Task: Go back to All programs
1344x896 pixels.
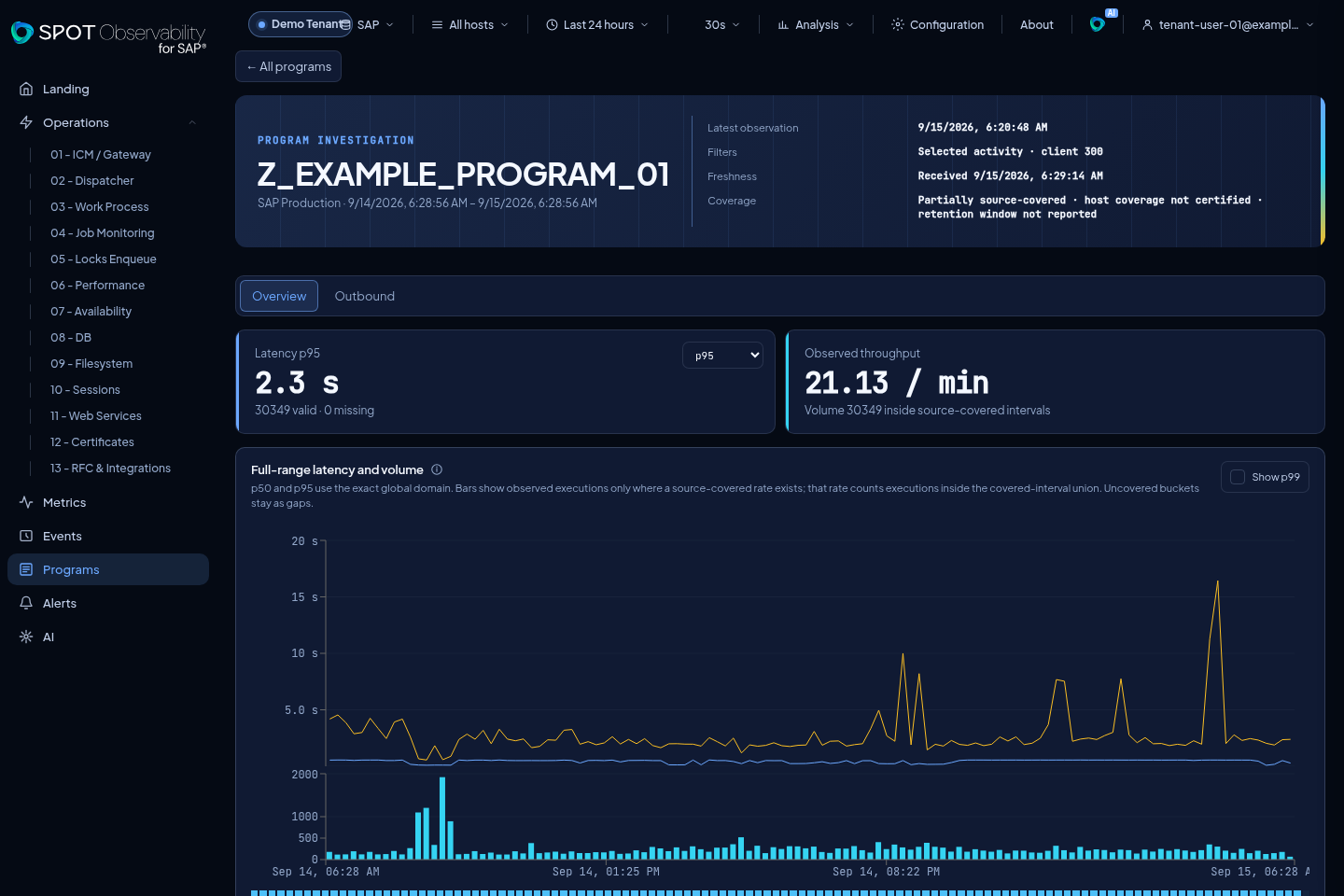Action: click(288, 66)
